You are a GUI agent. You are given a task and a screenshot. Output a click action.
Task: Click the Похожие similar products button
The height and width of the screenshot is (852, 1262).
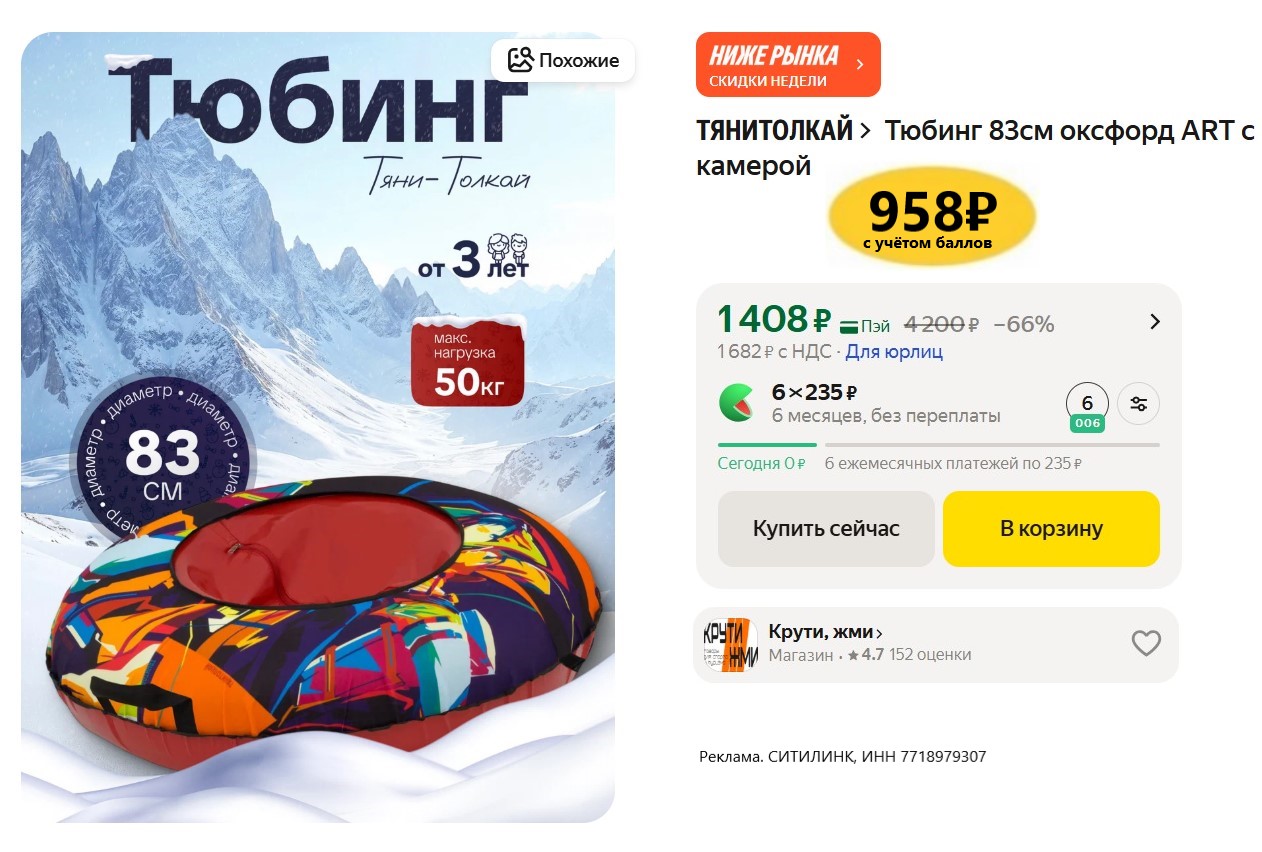click(x=563, y=60)
